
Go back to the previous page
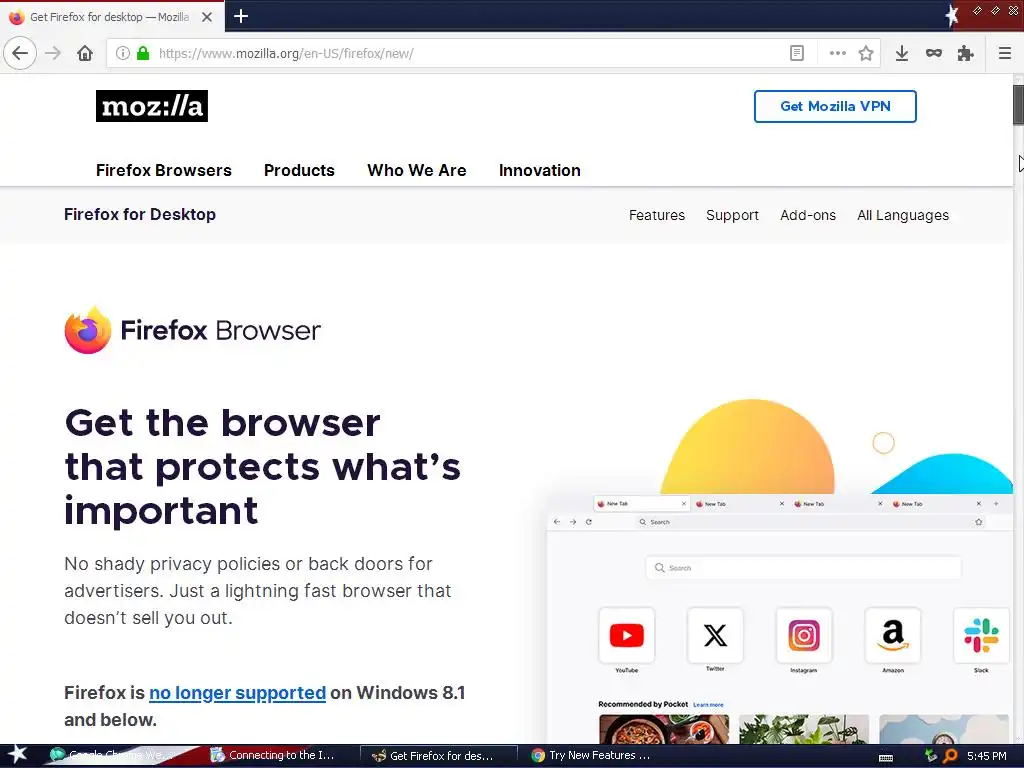pos(20,53)
